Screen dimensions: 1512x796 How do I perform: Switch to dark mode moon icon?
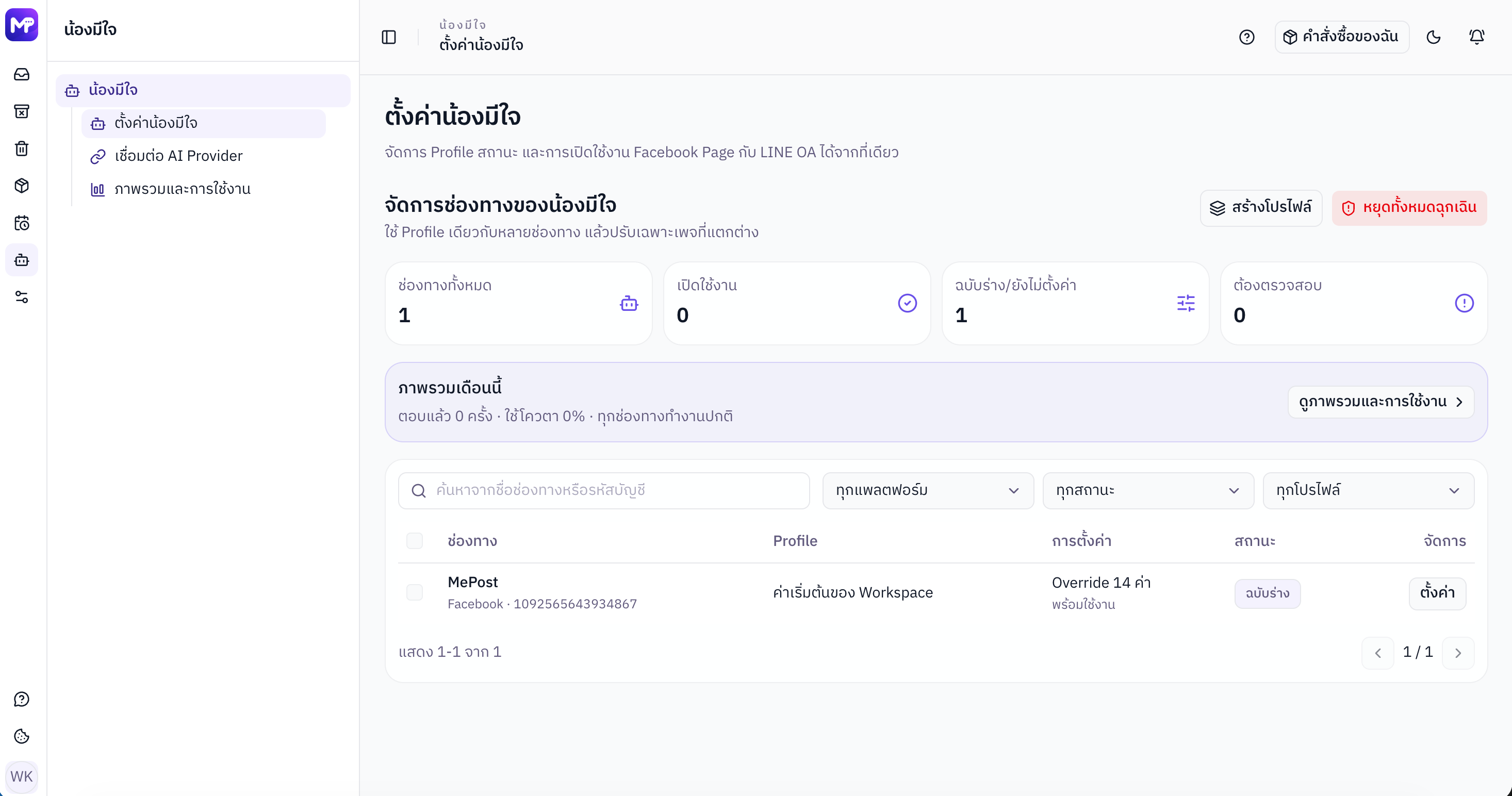click(1433, 37)
